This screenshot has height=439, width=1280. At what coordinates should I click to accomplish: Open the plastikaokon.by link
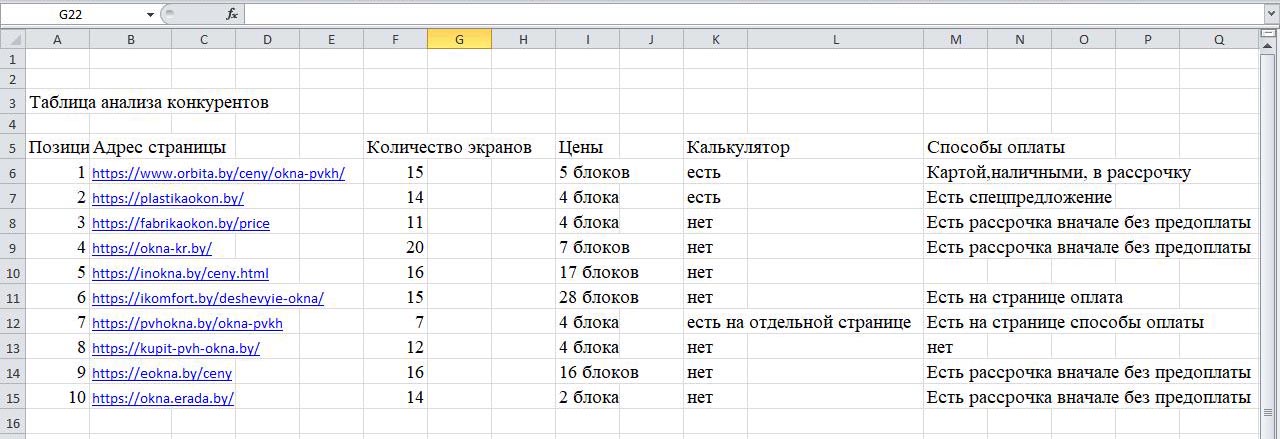coord(167,198)
